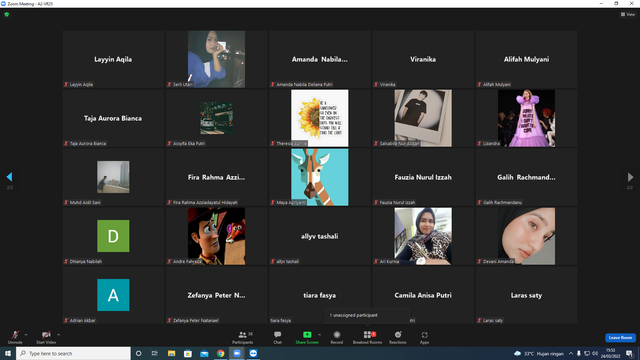Click the Leave Room button
This screenshot has height=360, width=640.
pyautogui.click(x=620, y=338)
